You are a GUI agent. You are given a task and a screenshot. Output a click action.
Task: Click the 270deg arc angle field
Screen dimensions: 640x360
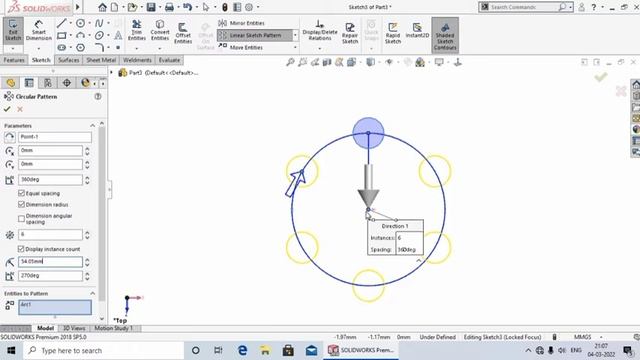coord(50,276)
